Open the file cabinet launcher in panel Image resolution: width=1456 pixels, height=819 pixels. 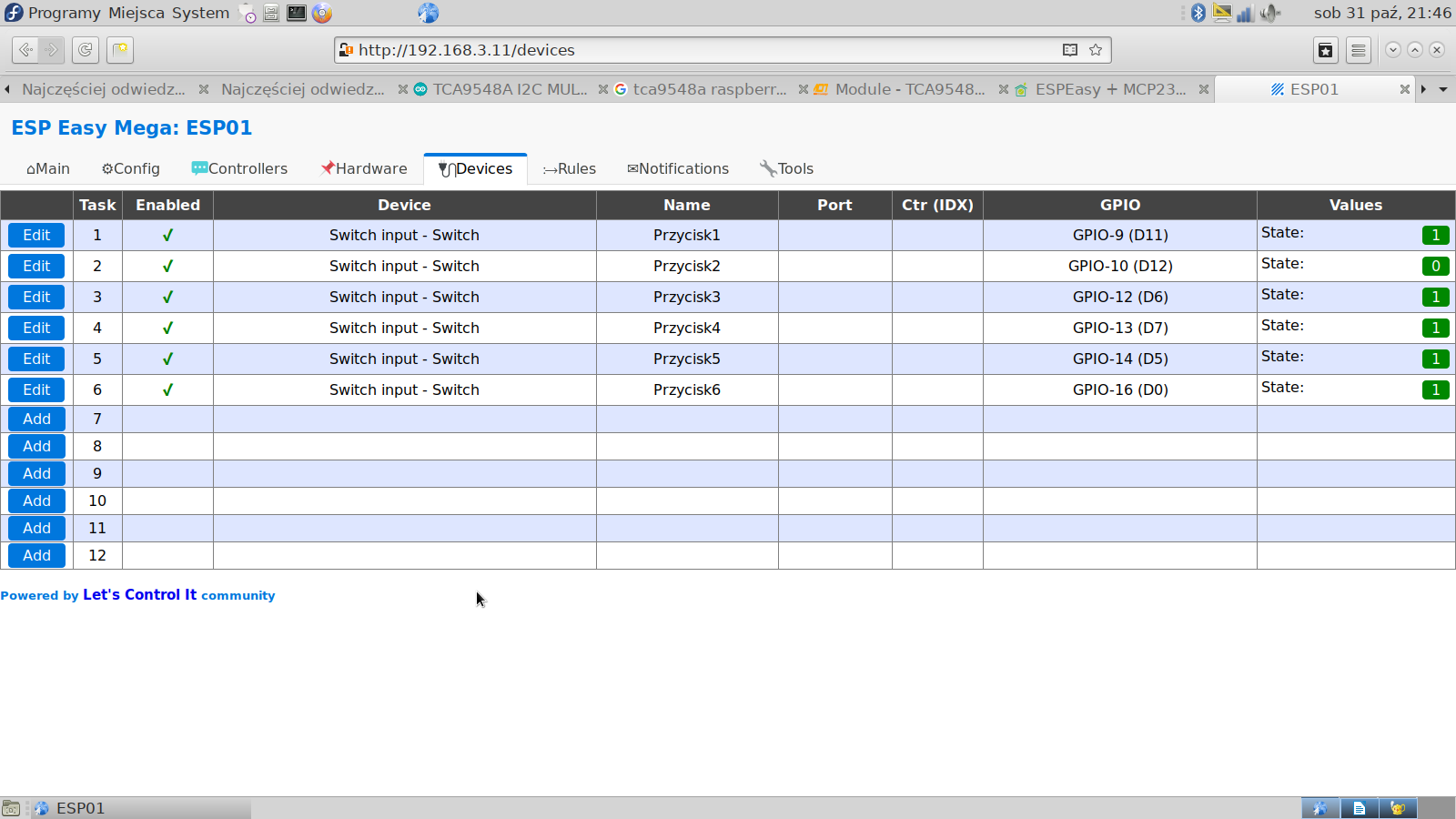pos(271,13)
